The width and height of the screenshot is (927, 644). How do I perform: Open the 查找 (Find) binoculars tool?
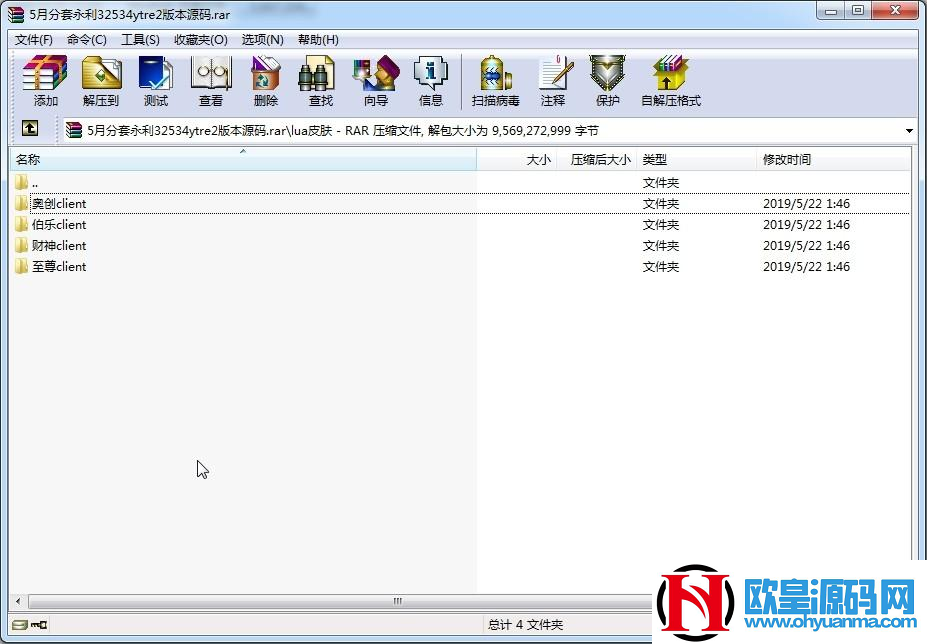pyautogui.click(x=320, y=80)
